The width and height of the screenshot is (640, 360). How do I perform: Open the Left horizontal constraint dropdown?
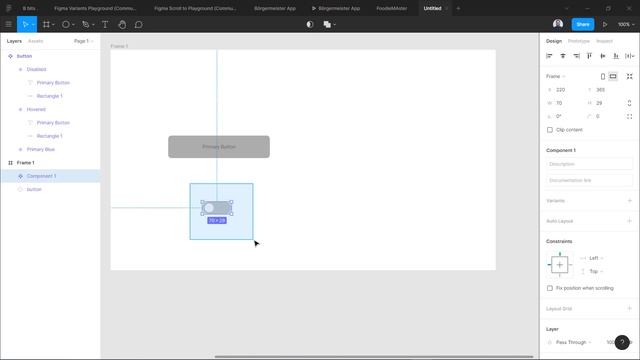(596, 258)
